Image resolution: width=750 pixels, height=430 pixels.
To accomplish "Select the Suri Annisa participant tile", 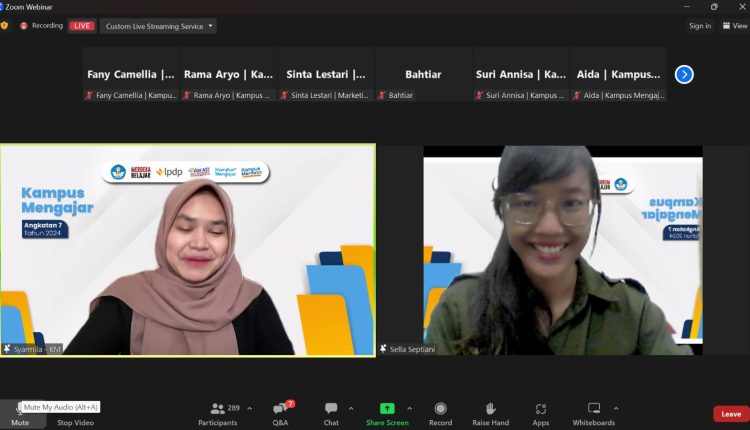I will click(x=521, y=74).
